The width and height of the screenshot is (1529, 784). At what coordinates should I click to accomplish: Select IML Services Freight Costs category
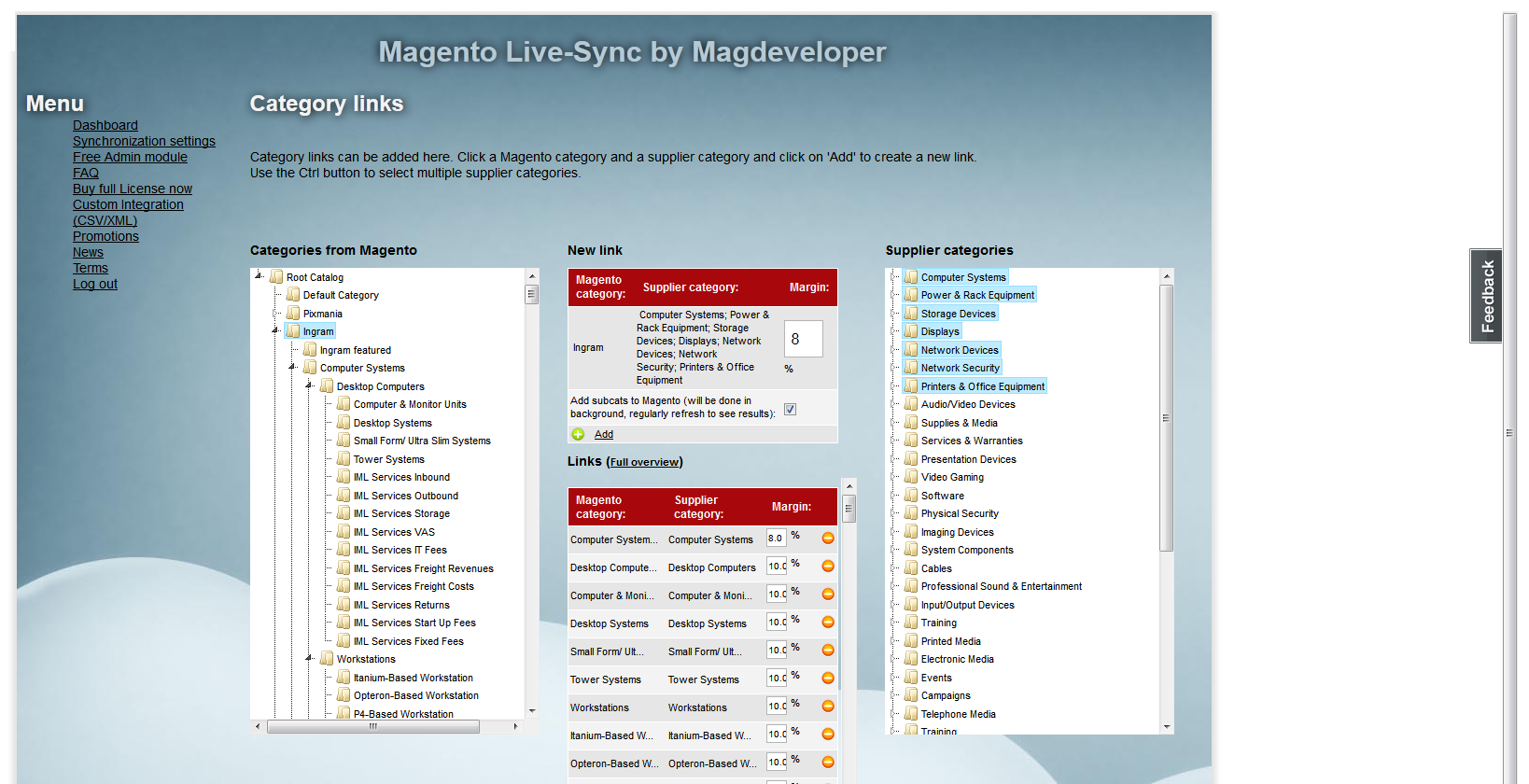tap(413, 586)
